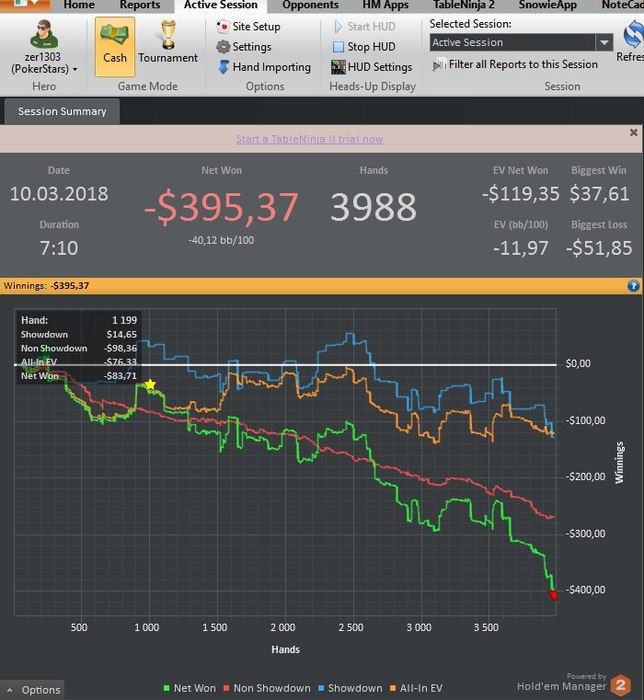Click the date 10.03.2018
Viewport: 644px width, 700px height.
[x=59, y=194]
